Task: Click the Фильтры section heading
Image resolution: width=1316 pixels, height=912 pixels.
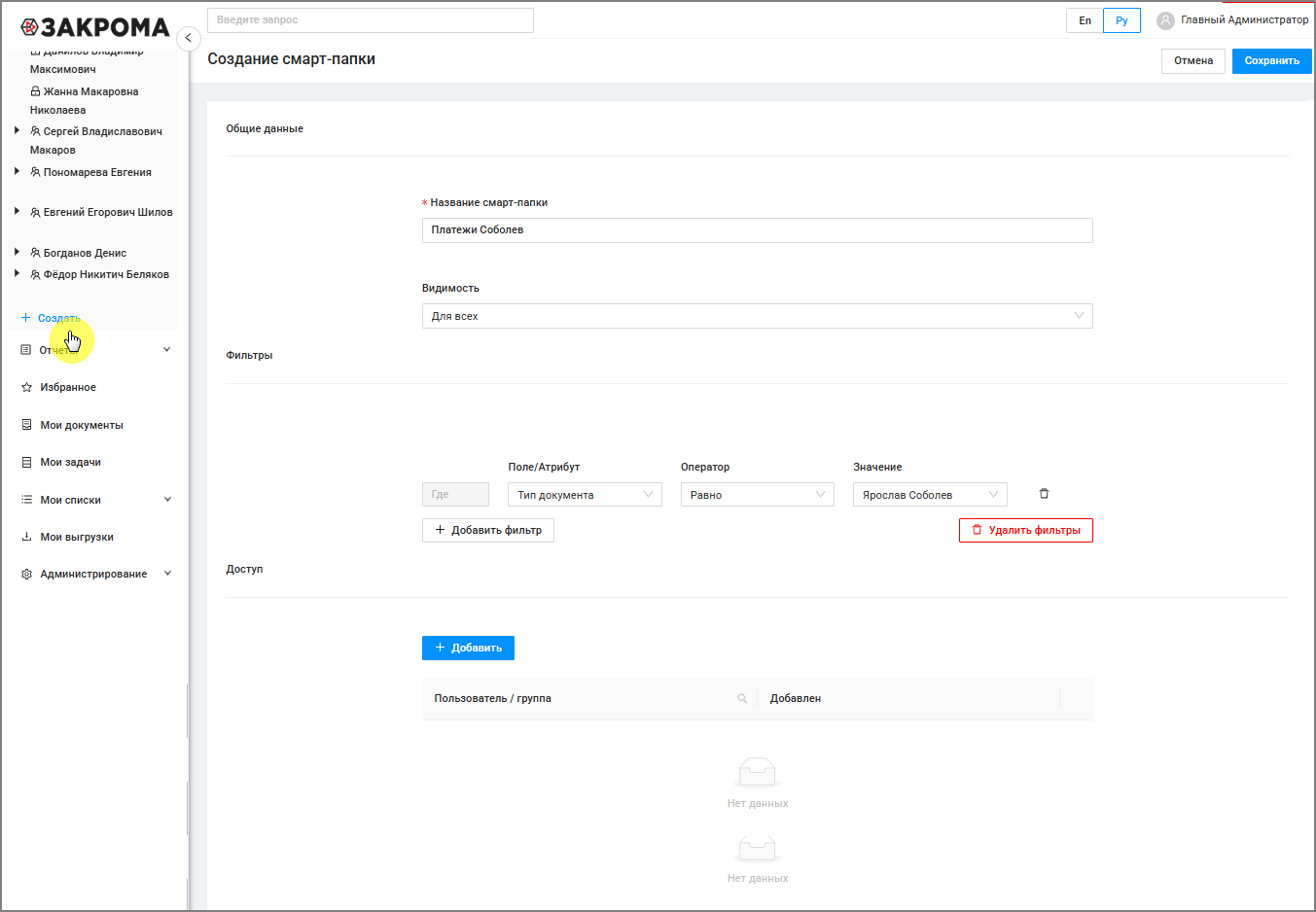Action: (x=249, y=355)
